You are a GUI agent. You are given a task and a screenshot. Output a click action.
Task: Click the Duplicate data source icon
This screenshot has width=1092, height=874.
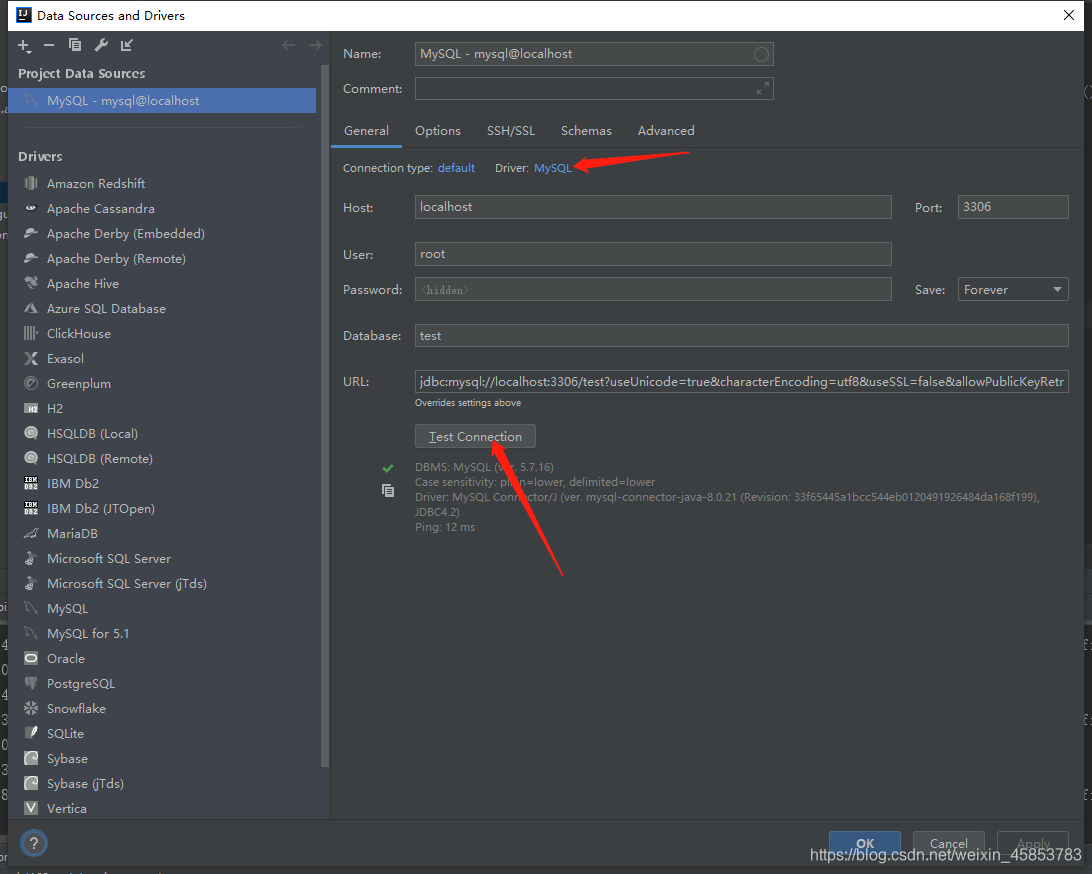click(75, 45)
